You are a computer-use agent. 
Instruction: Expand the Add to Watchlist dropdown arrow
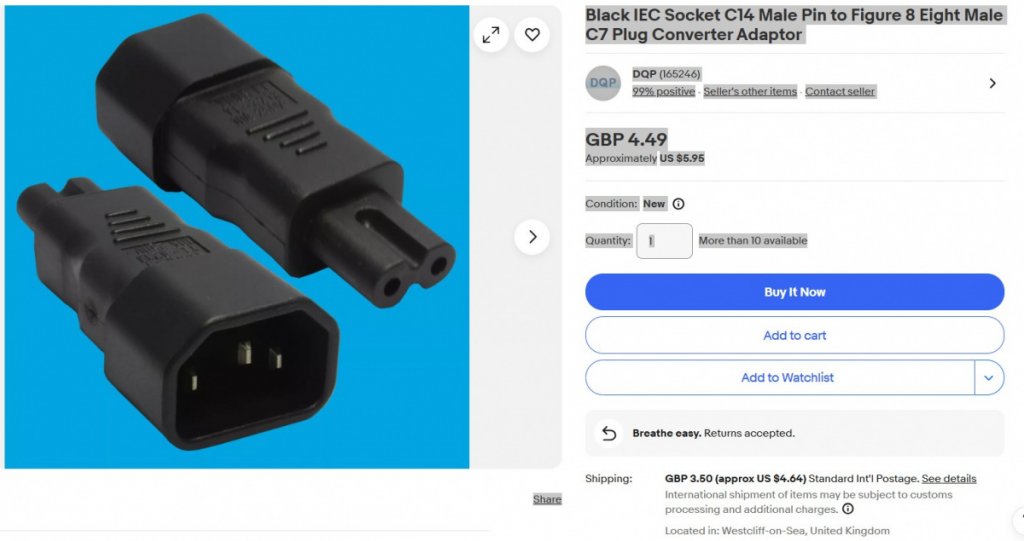point(989,378)
